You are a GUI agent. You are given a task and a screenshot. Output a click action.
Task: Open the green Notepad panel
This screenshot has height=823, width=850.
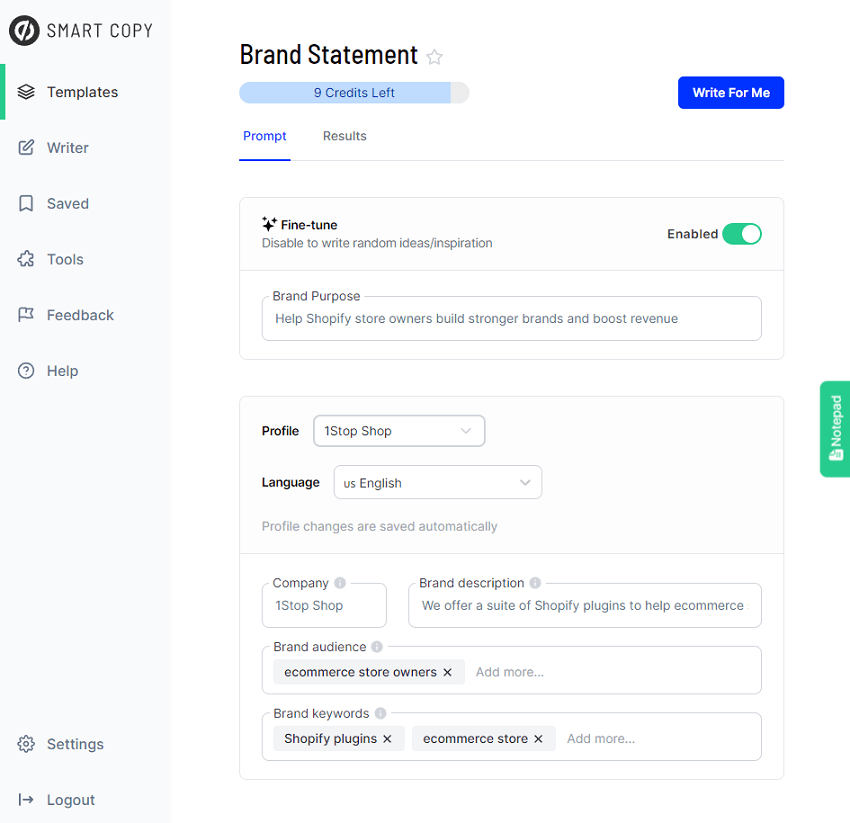[834, 428]
